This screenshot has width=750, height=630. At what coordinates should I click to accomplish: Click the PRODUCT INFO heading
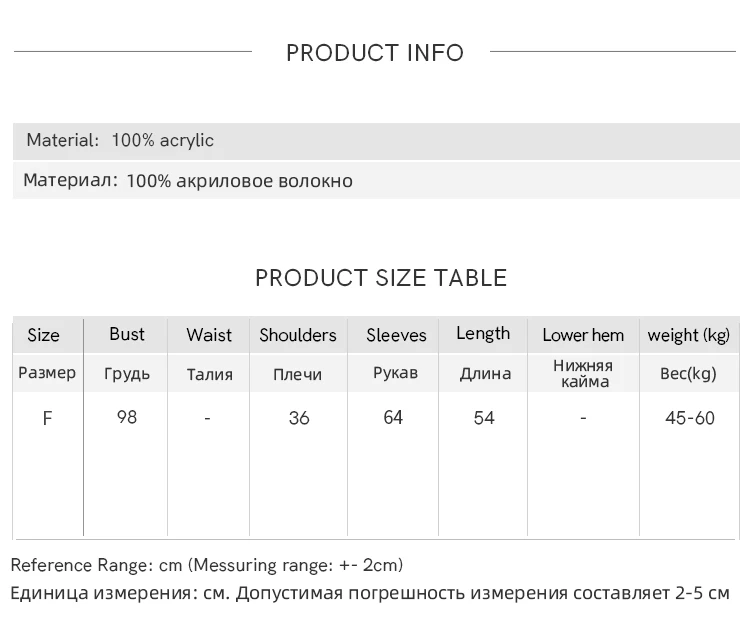pyautogui.click(x=375, y=53)
